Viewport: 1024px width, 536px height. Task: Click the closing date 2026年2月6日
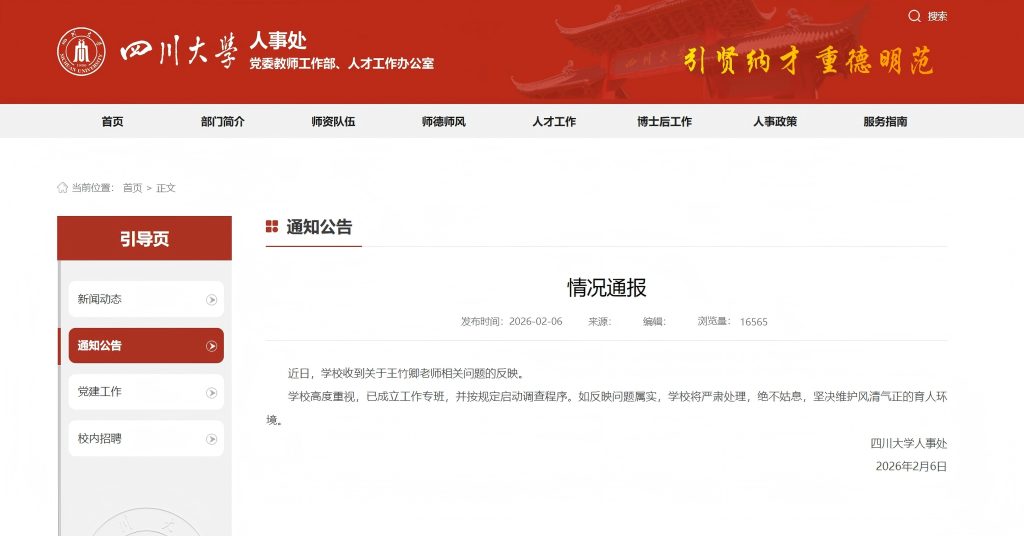(x=911, y=466)
